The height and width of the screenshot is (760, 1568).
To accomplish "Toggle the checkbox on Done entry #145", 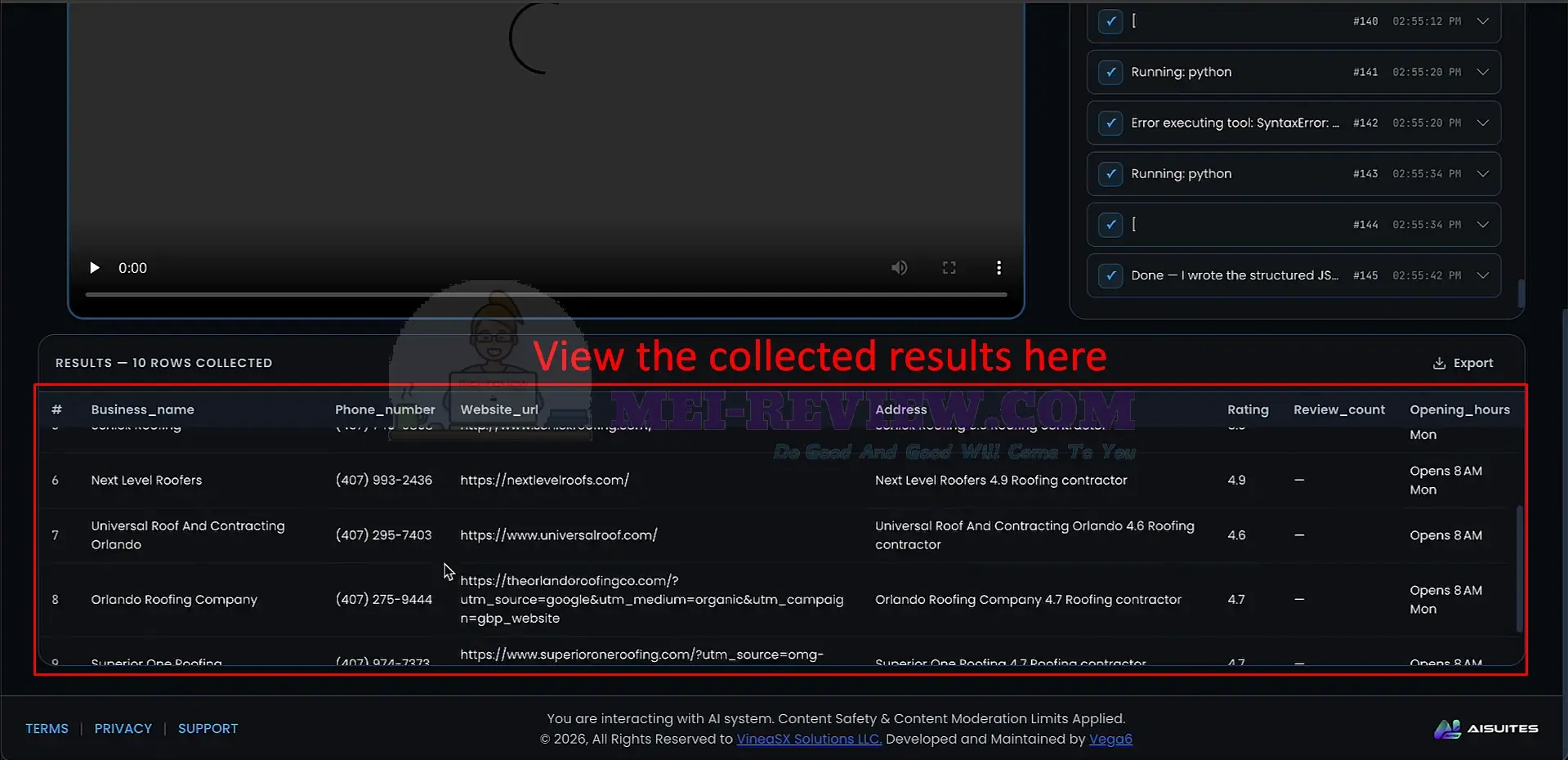I will (1110, 275).
